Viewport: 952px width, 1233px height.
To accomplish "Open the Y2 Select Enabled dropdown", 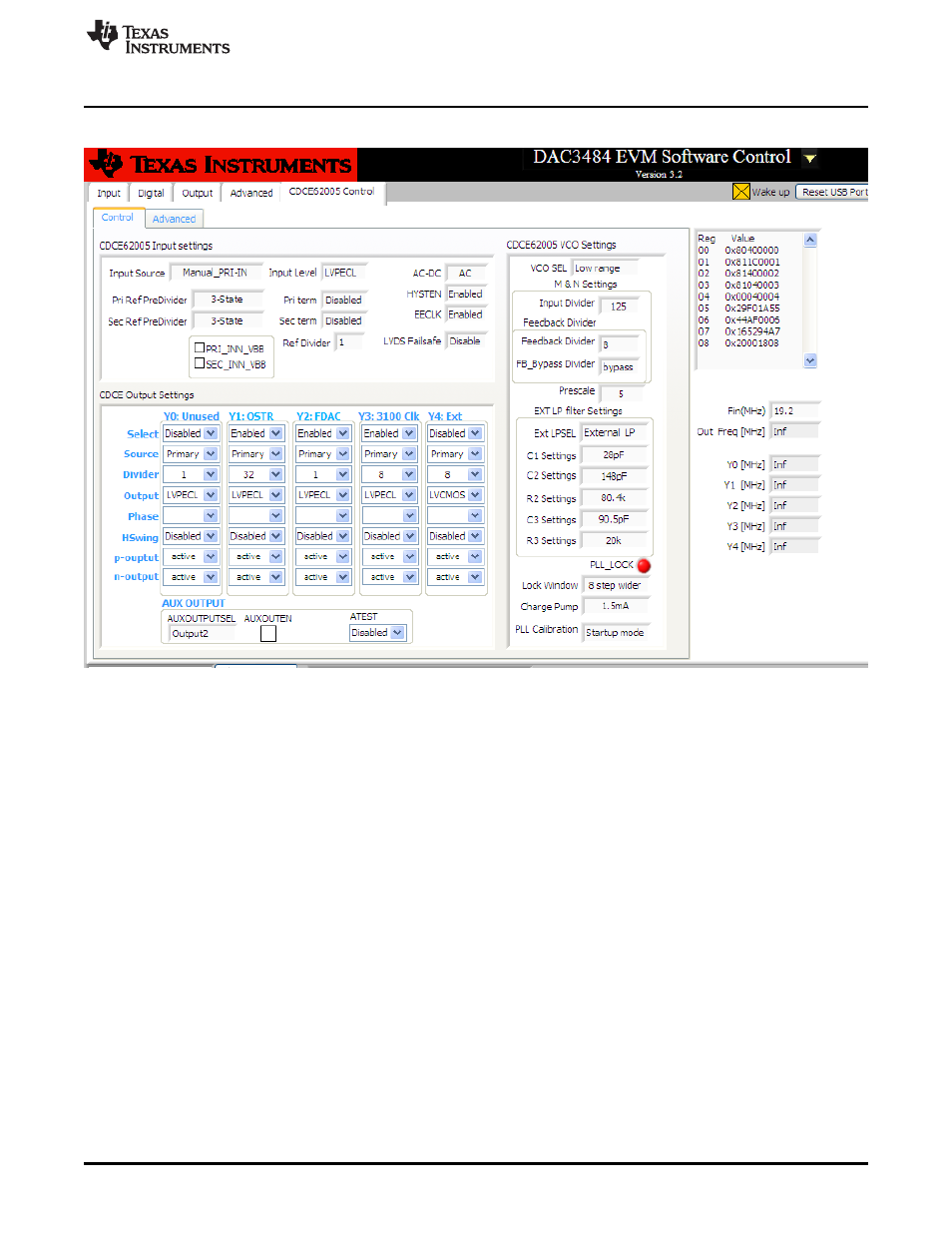I will [x=323, y=433].
